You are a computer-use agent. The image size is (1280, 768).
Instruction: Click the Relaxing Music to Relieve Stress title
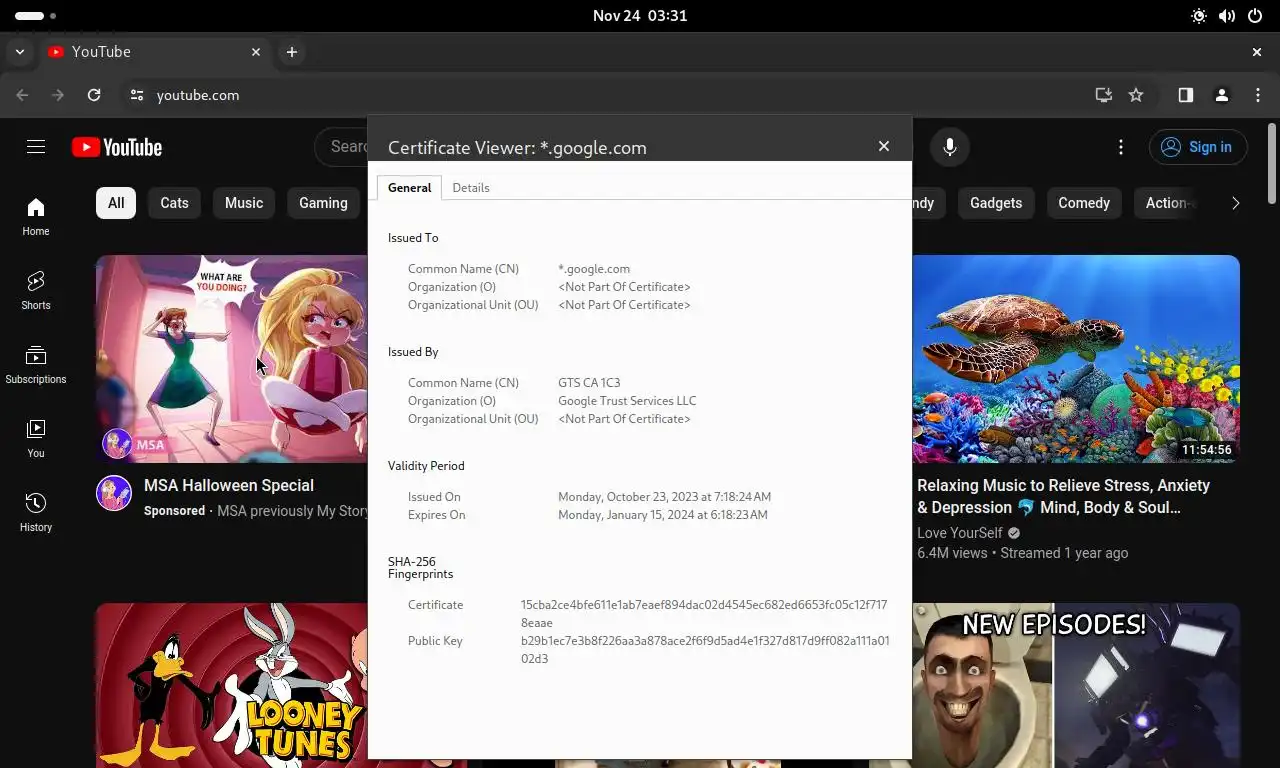click(1063, 496)
